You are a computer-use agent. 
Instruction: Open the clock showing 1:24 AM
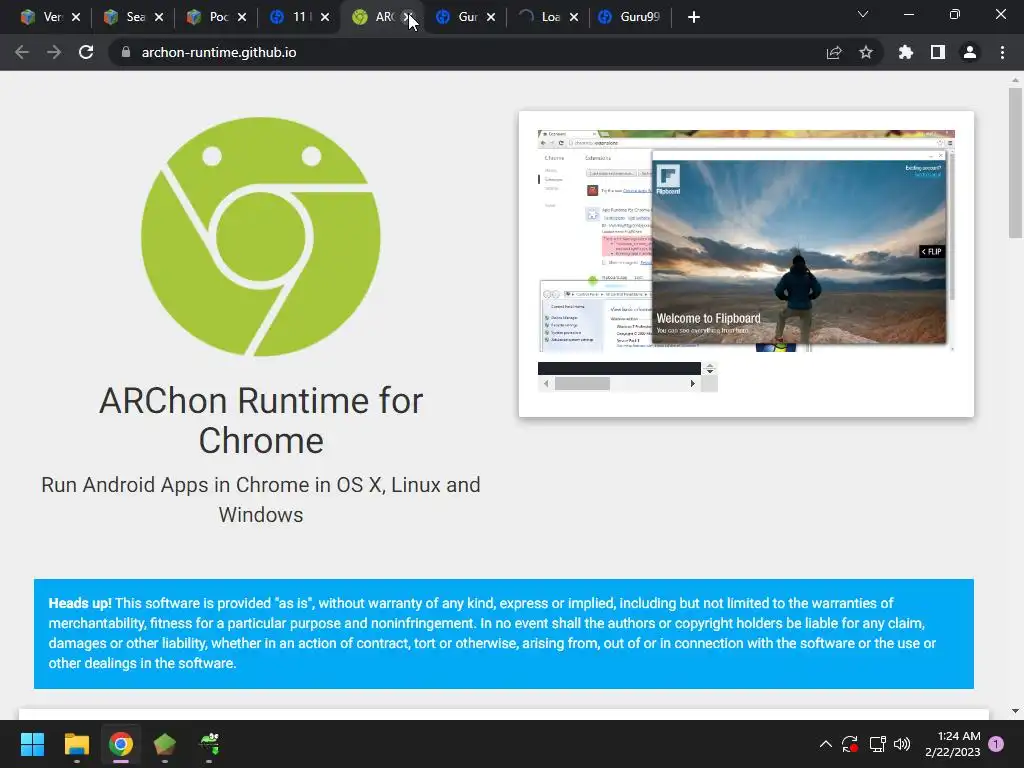[x=953, y=744]
